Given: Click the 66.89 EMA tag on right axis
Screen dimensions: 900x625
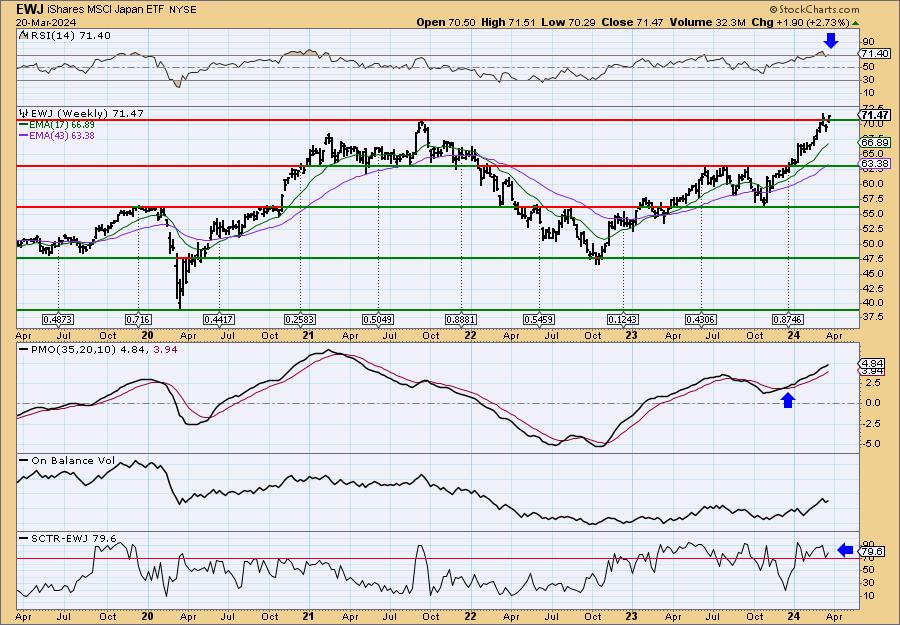Looking at the screenshot, I should 876,142.
